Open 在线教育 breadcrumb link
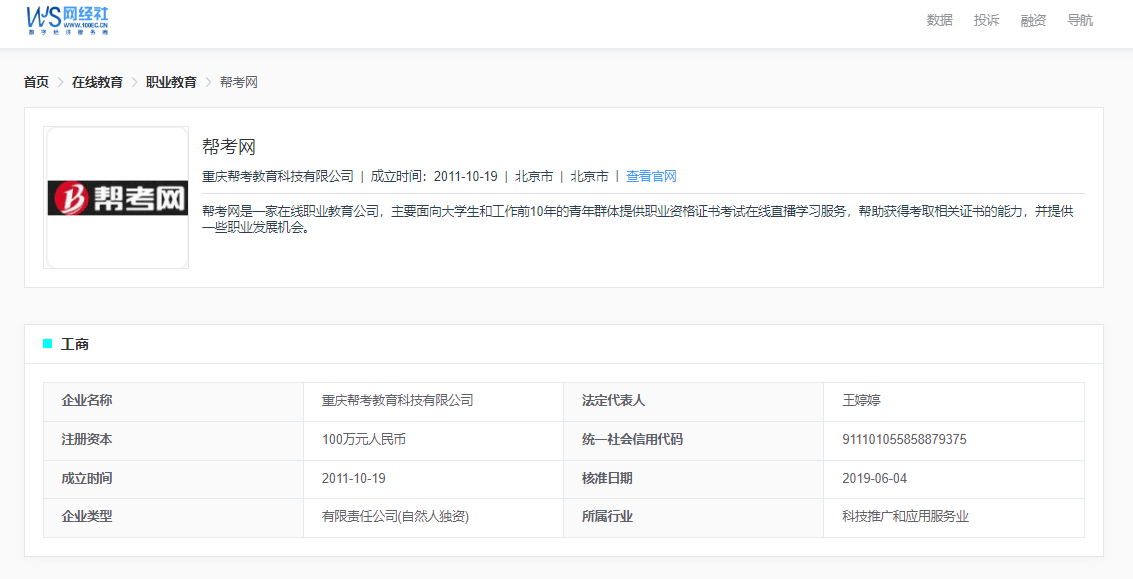1133x579 pixels. click(x=97, y=82)
